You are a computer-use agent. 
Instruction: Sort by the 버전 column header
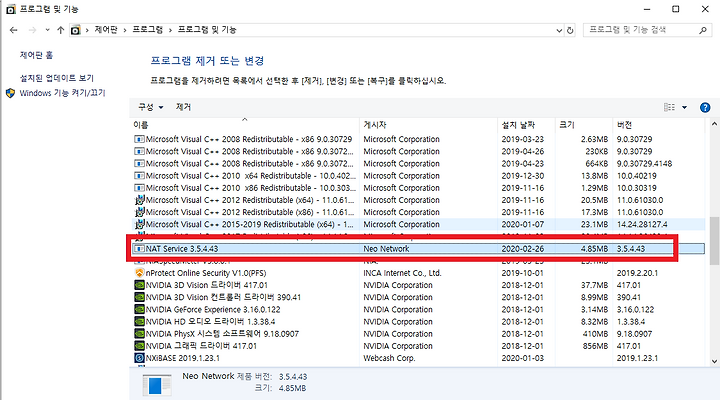[658, 125]
